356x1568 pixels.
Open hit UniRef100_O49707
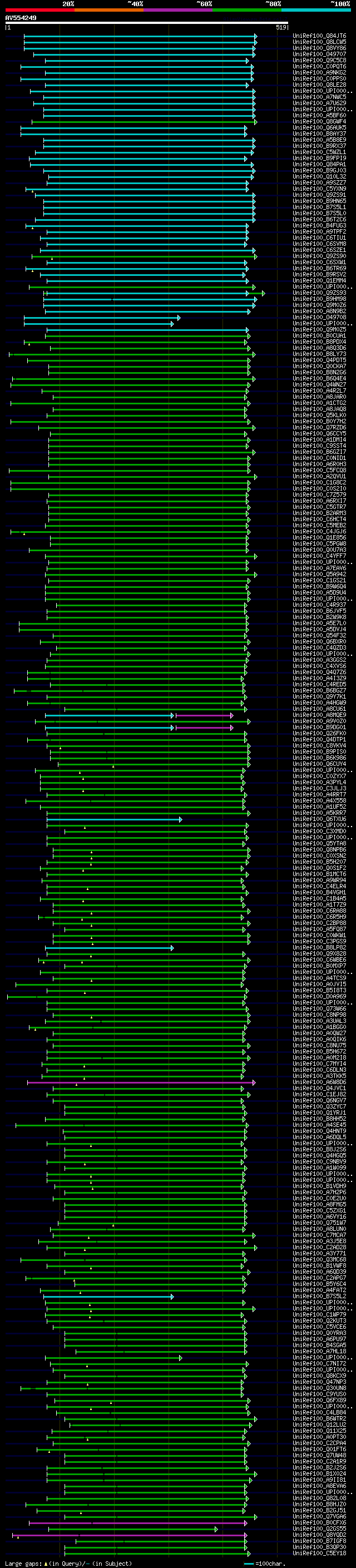pyautogui.click(x=319, y=54)
